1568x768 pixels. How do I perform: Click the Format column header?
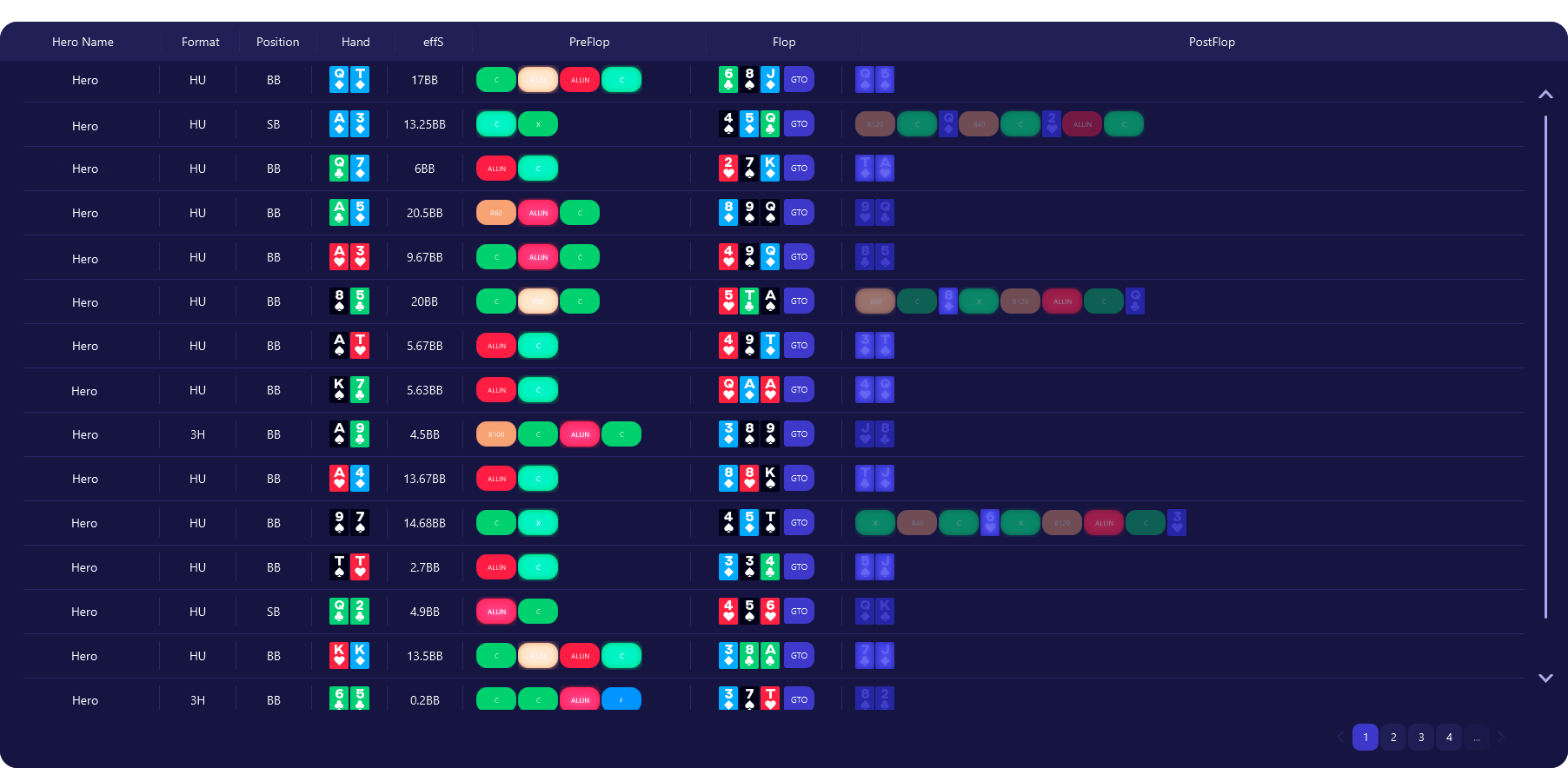(200, 42)
